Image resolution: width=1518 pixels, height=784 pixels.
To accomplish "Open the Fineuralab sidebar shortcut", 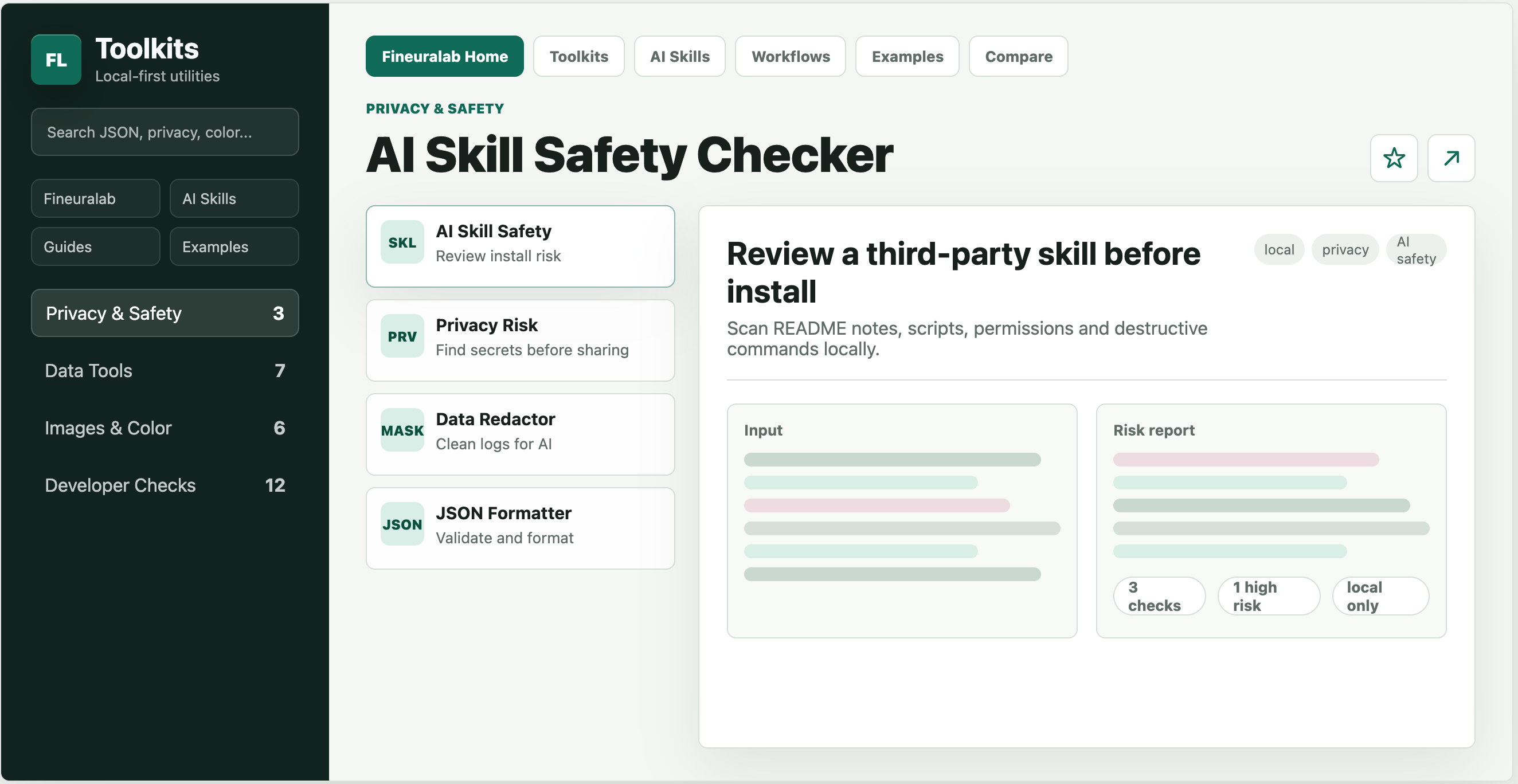I will (x=96, y=198).
